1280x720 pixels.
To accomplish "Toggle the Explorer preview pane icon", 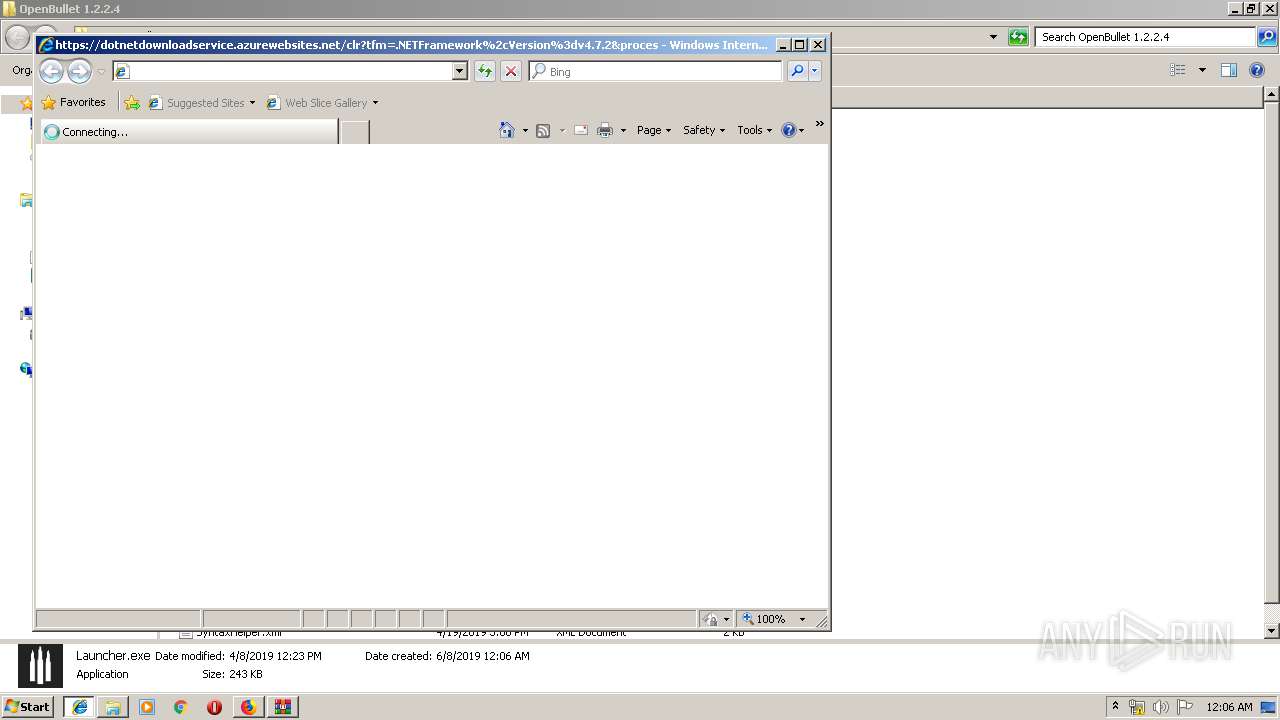I will (1229, 70).
